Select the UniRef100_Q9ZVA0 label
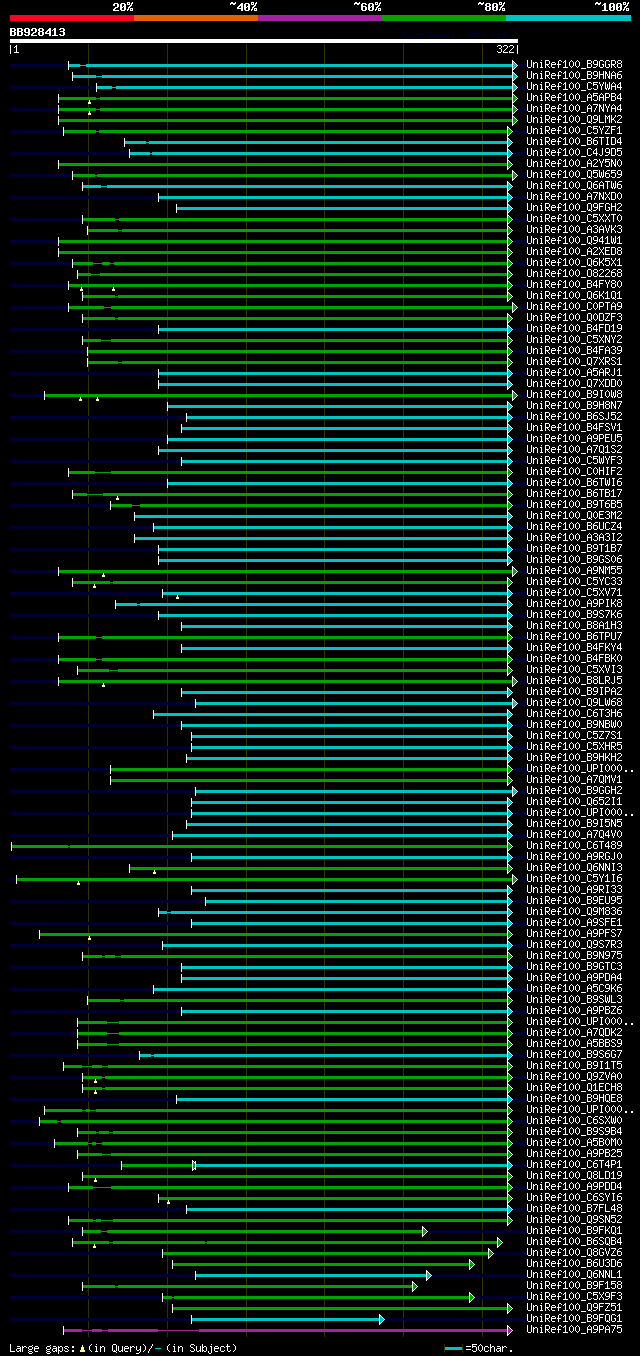This screenshot has width=640, height=1356. (x=574, y=1076)
